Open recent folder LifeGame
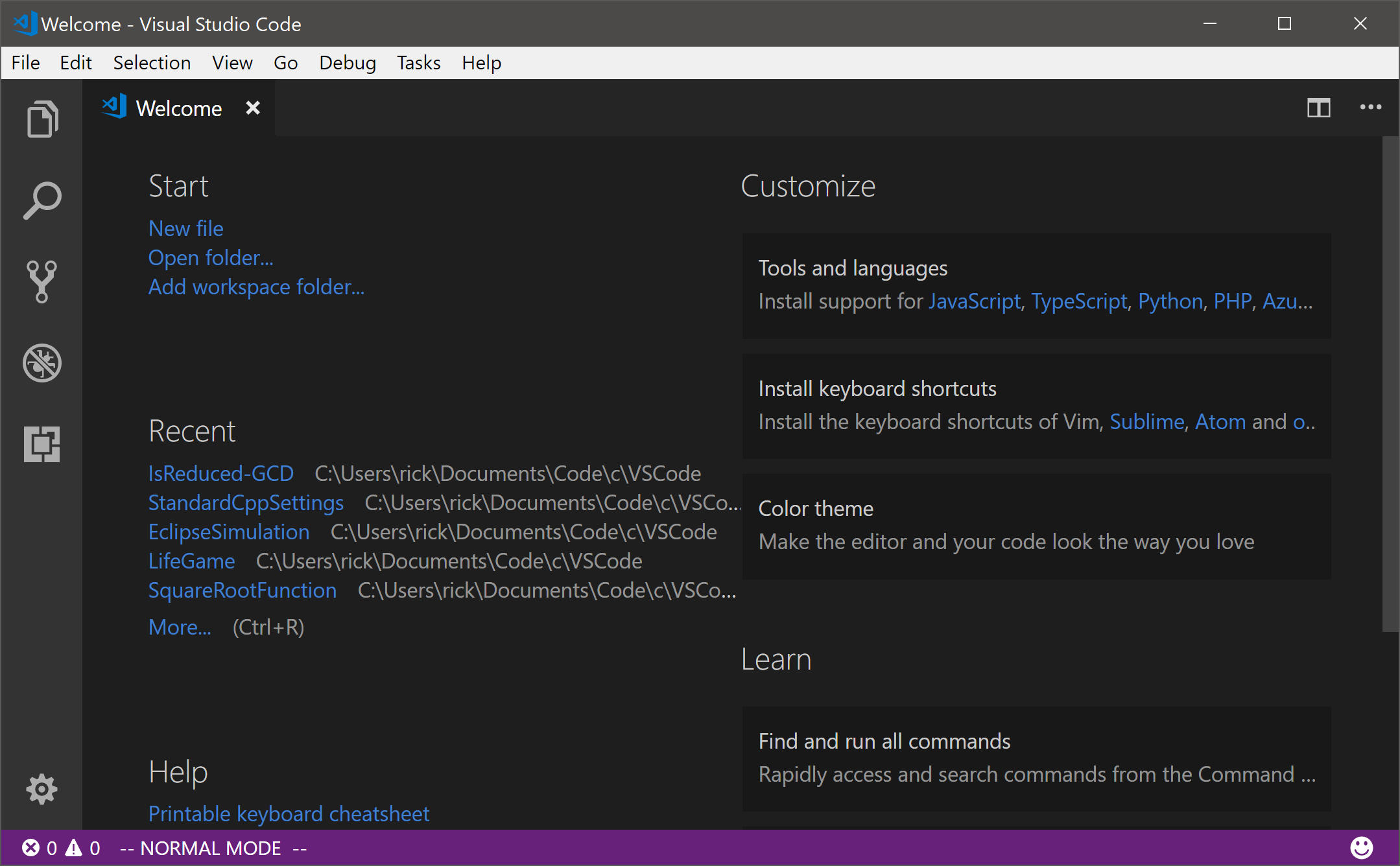Viewport: 1400px width, 866px height. click(192, 561)
